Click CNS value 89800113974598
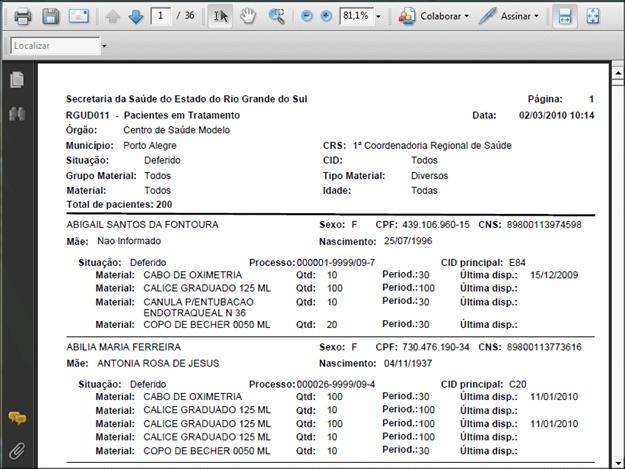This screenshot has width=625, height=469. click(544, 224)
